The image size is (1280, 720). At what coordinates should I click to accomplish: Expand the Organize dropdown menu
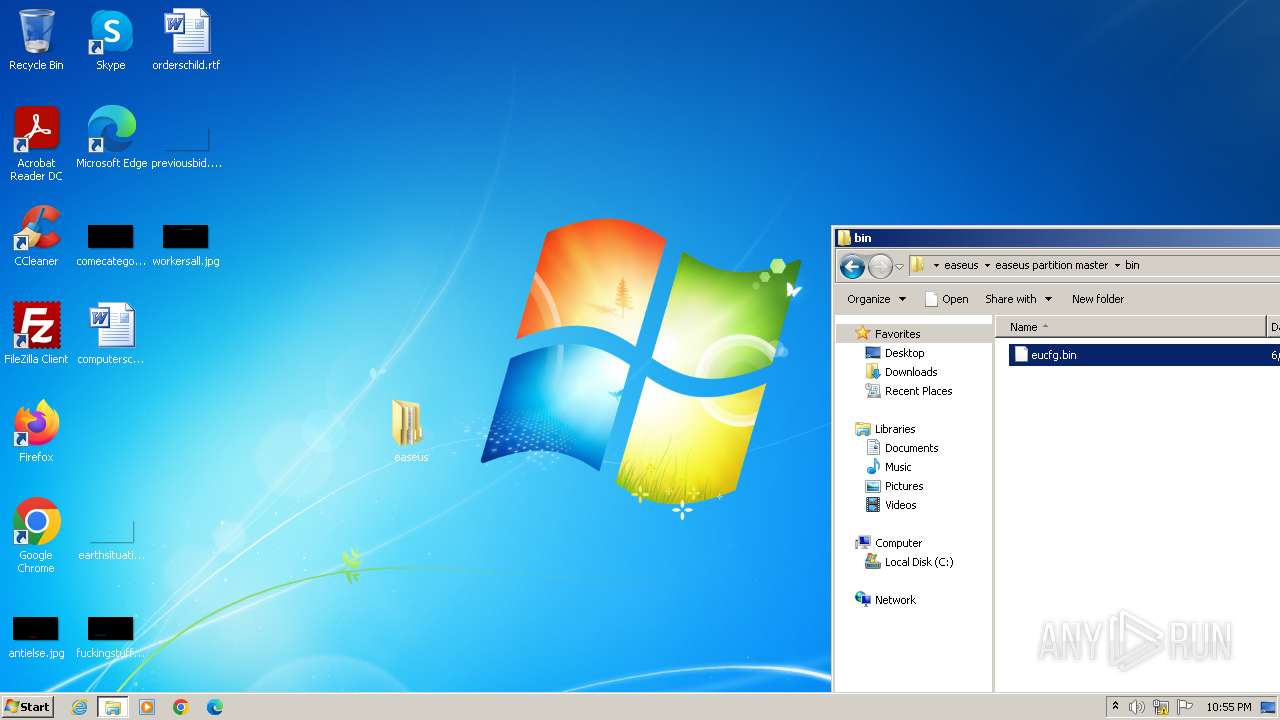(876, 299)
